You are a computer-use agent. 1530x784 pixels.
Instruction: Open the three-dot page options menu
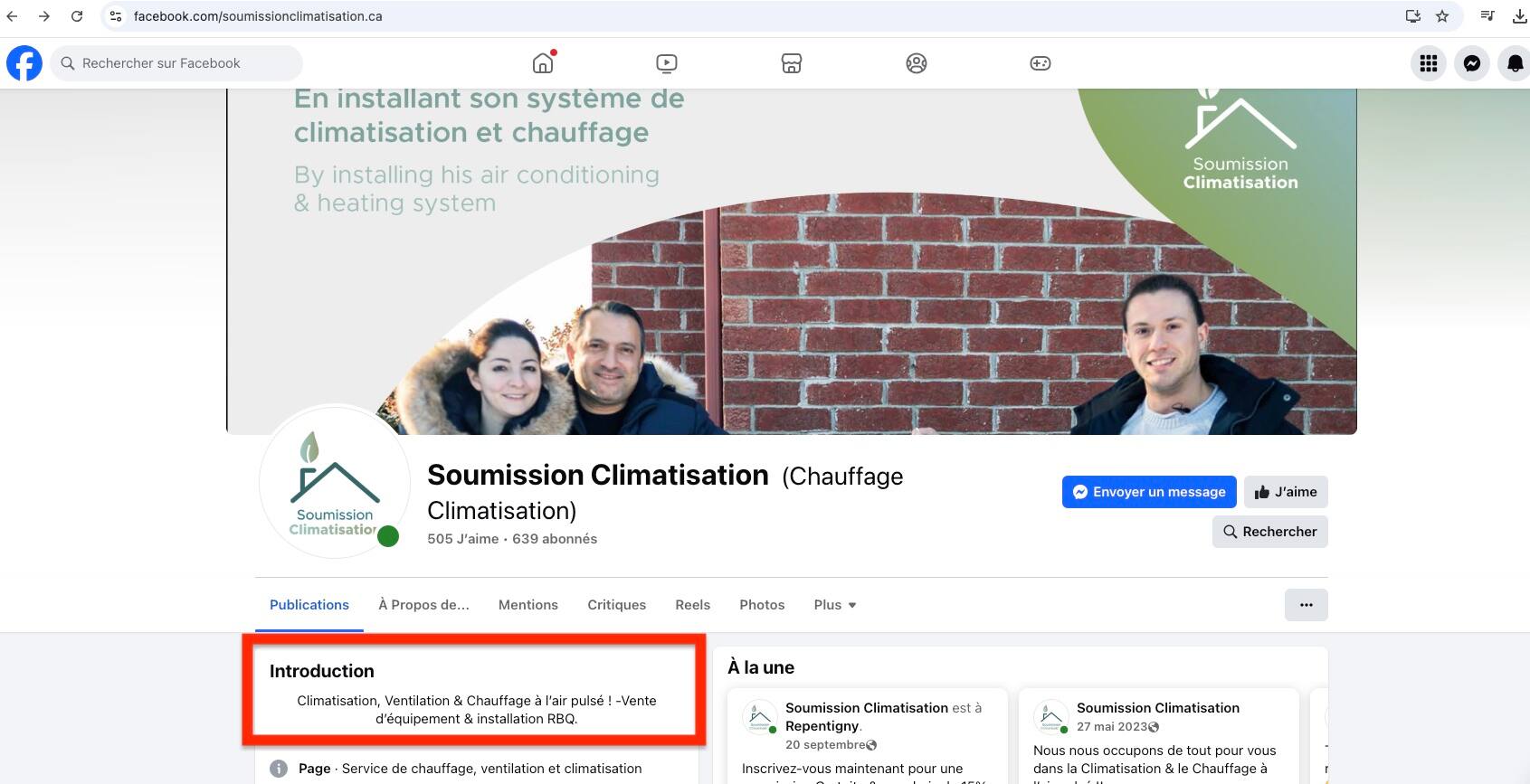click(x=1306, y=605)
